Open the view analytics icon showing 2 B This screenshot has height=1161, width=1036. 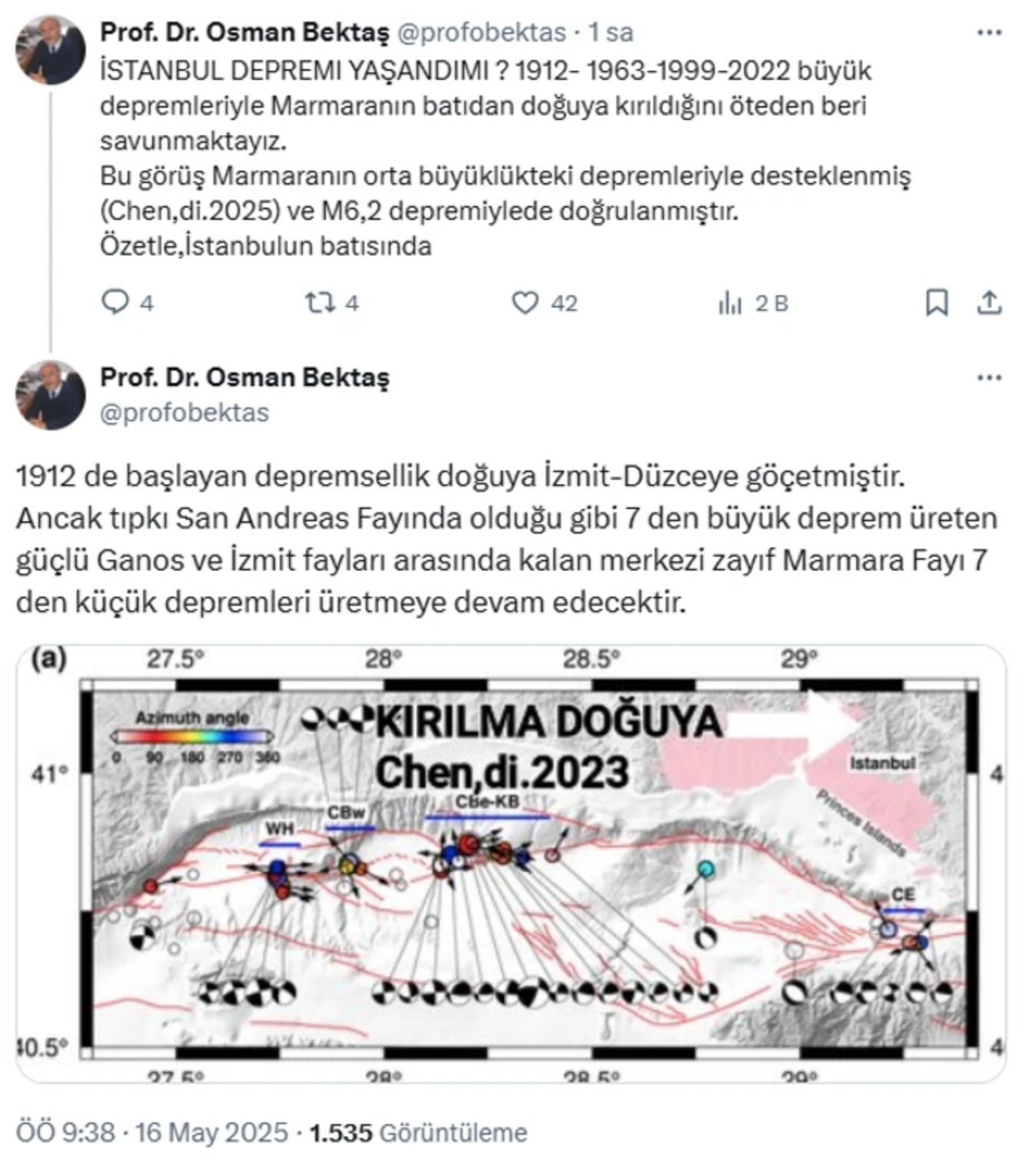tap(729, 303)
